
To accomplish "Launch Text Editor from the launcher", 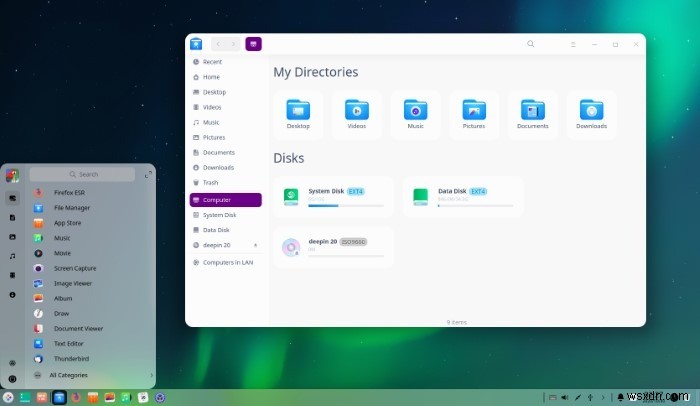I will [x=92, y=343].
